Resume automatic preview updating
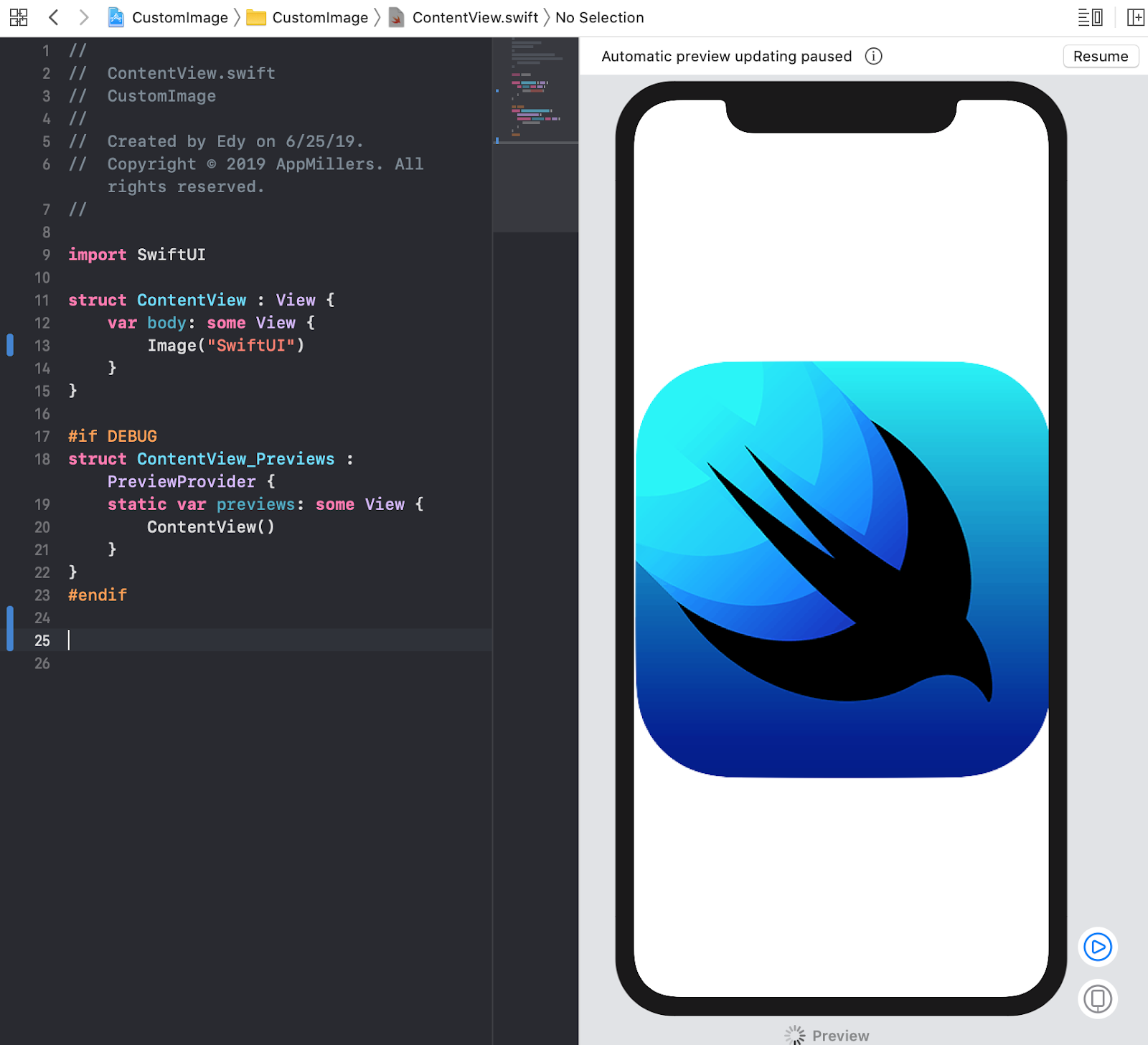 pos(1101,56)
